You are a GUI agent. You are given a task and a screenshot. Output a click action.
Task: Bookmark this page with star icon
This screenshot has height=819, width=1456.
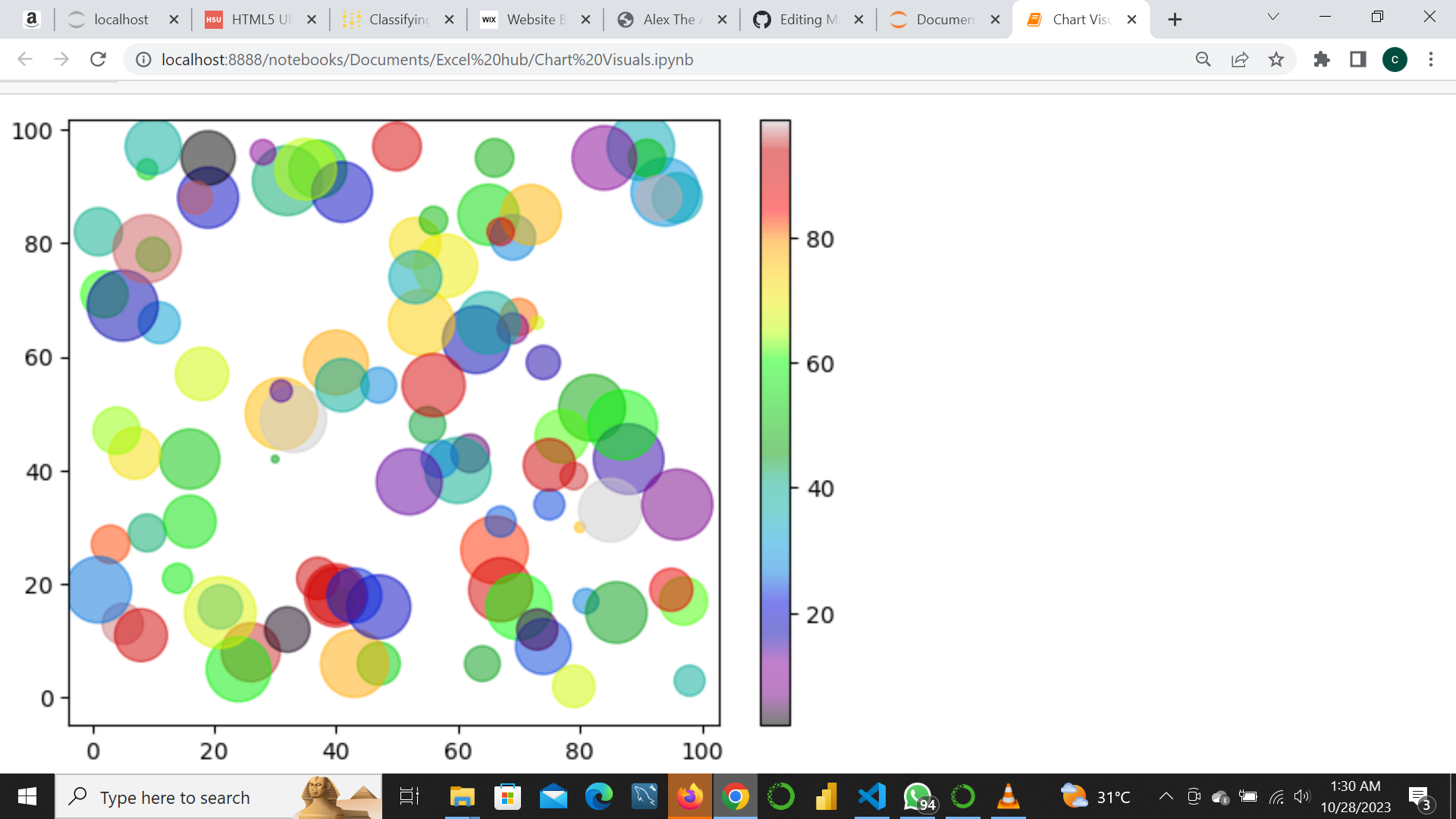pyautogui.click(x=1276, y=59)
